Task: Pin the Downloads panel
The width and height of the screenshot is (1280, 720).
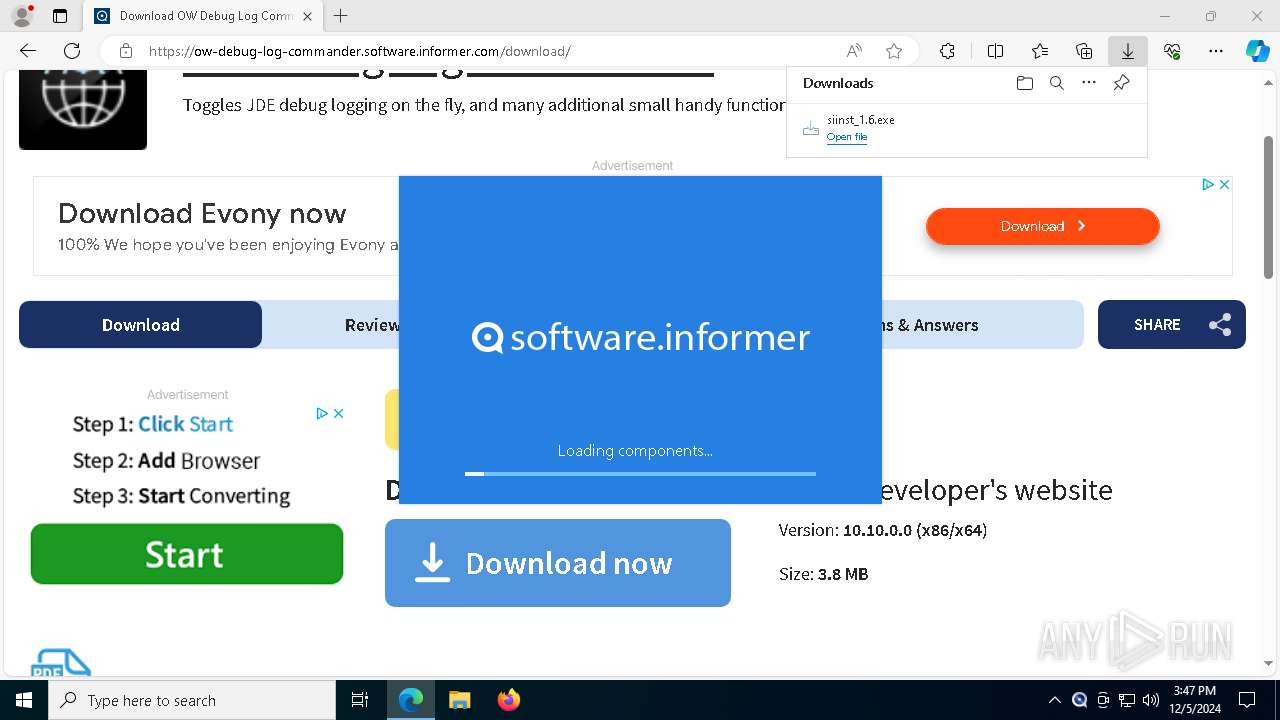Action: click(x=1121, y=83)
